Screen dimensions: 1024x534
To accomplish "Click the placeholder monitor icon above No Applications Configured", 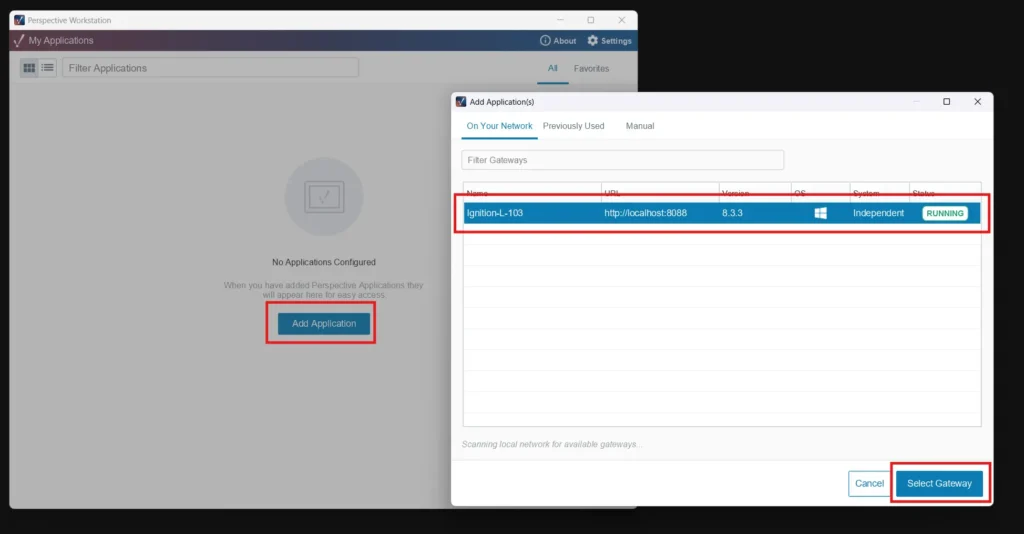I will click(324, 196).
